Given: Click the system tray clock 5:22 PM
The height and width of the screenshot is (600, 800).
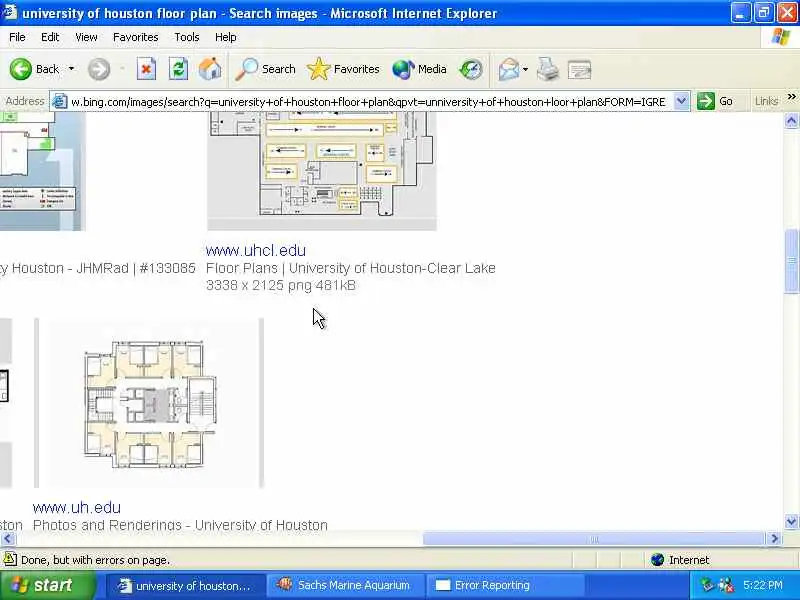Looking at the screenshot, I should [763, 585].
